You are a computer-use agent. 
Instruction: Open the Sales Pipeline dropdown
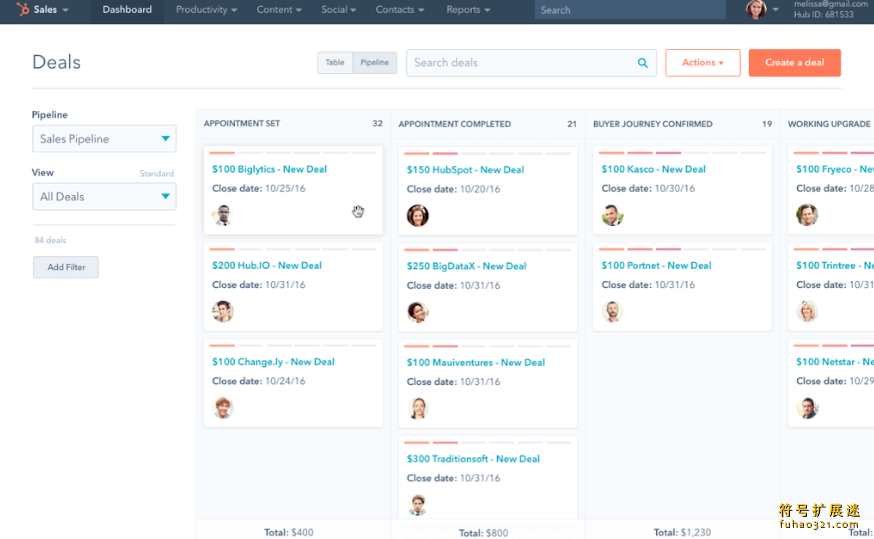[104, 139]
